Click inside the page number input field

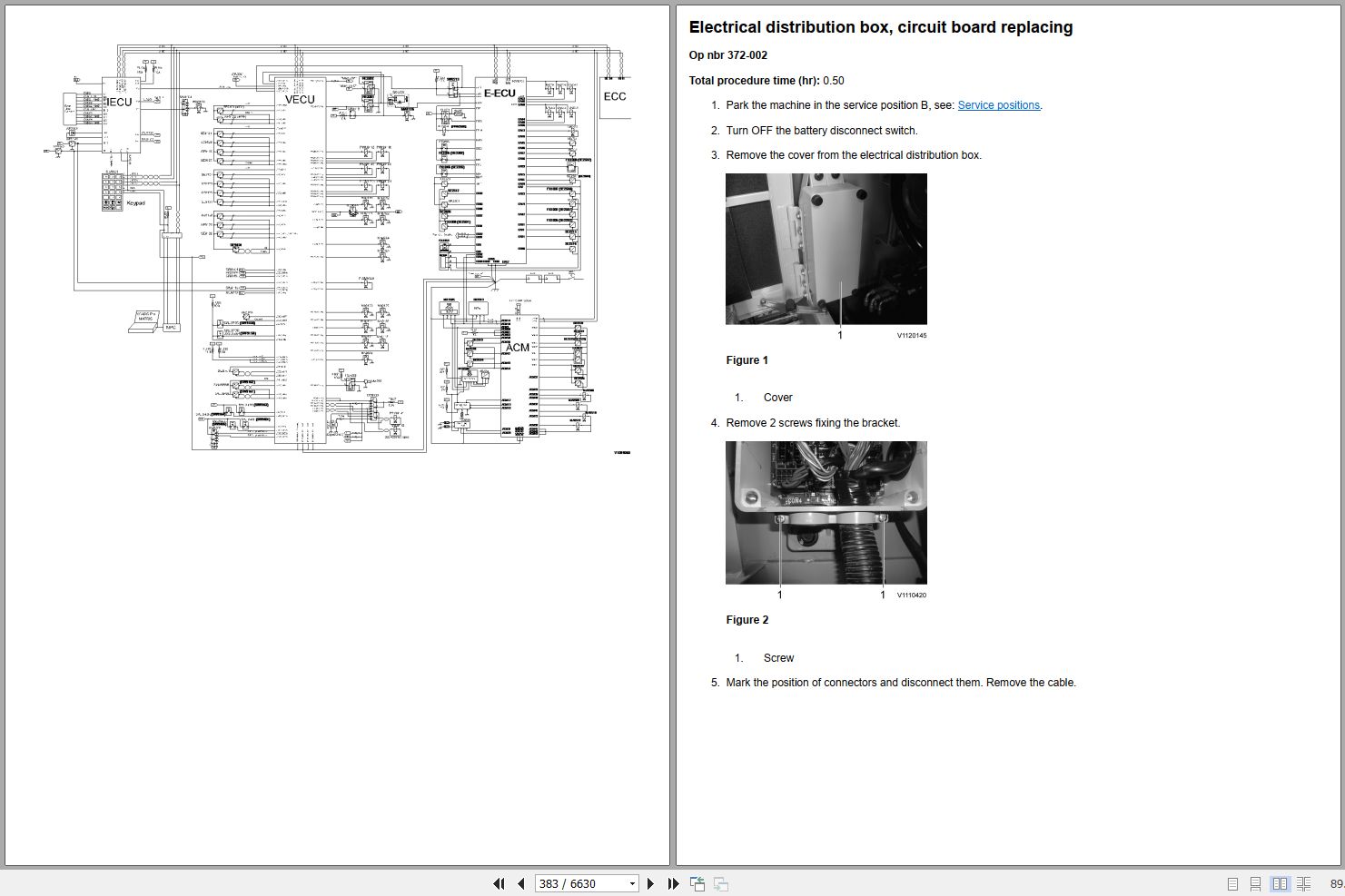click(572, 883)
